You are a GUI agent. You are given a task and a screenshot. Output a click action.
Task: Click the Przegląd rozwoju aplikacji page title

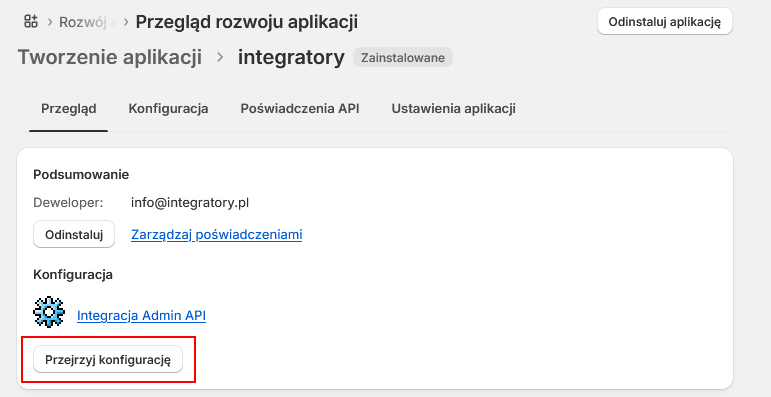(x=246, y=22)
